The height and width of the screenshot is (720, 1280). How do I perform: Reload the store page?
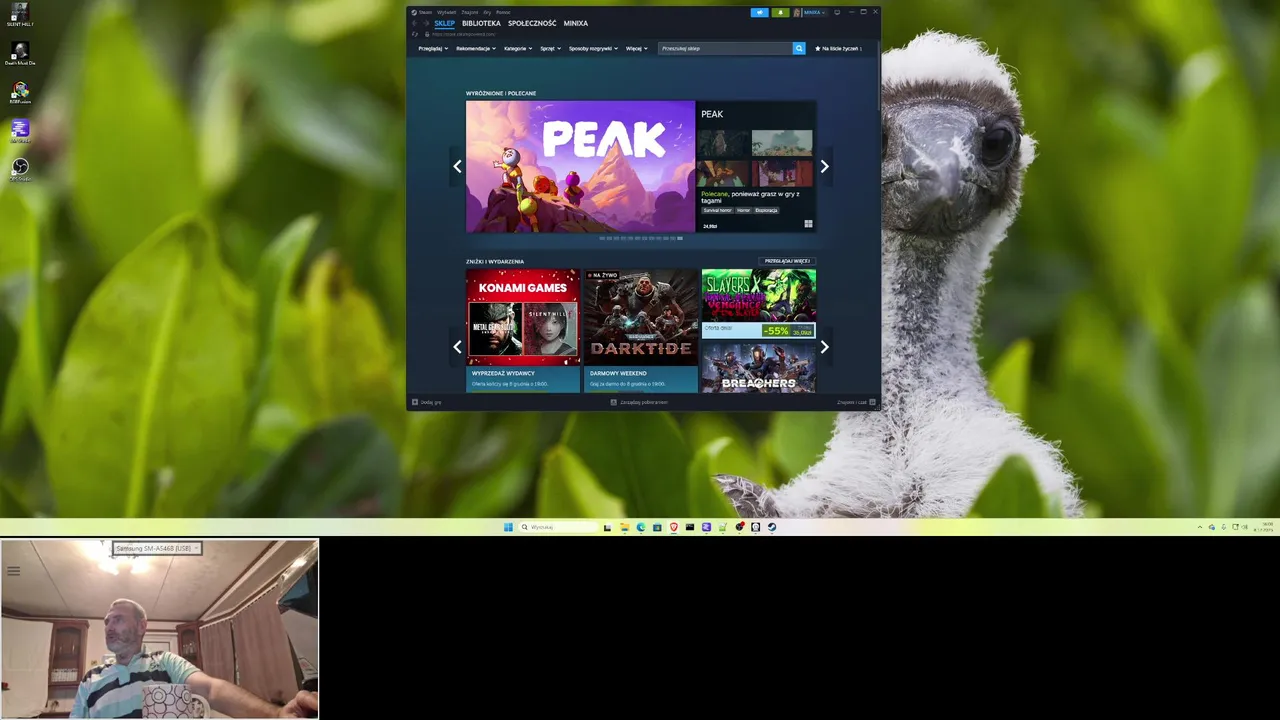[x=415, y=34]
